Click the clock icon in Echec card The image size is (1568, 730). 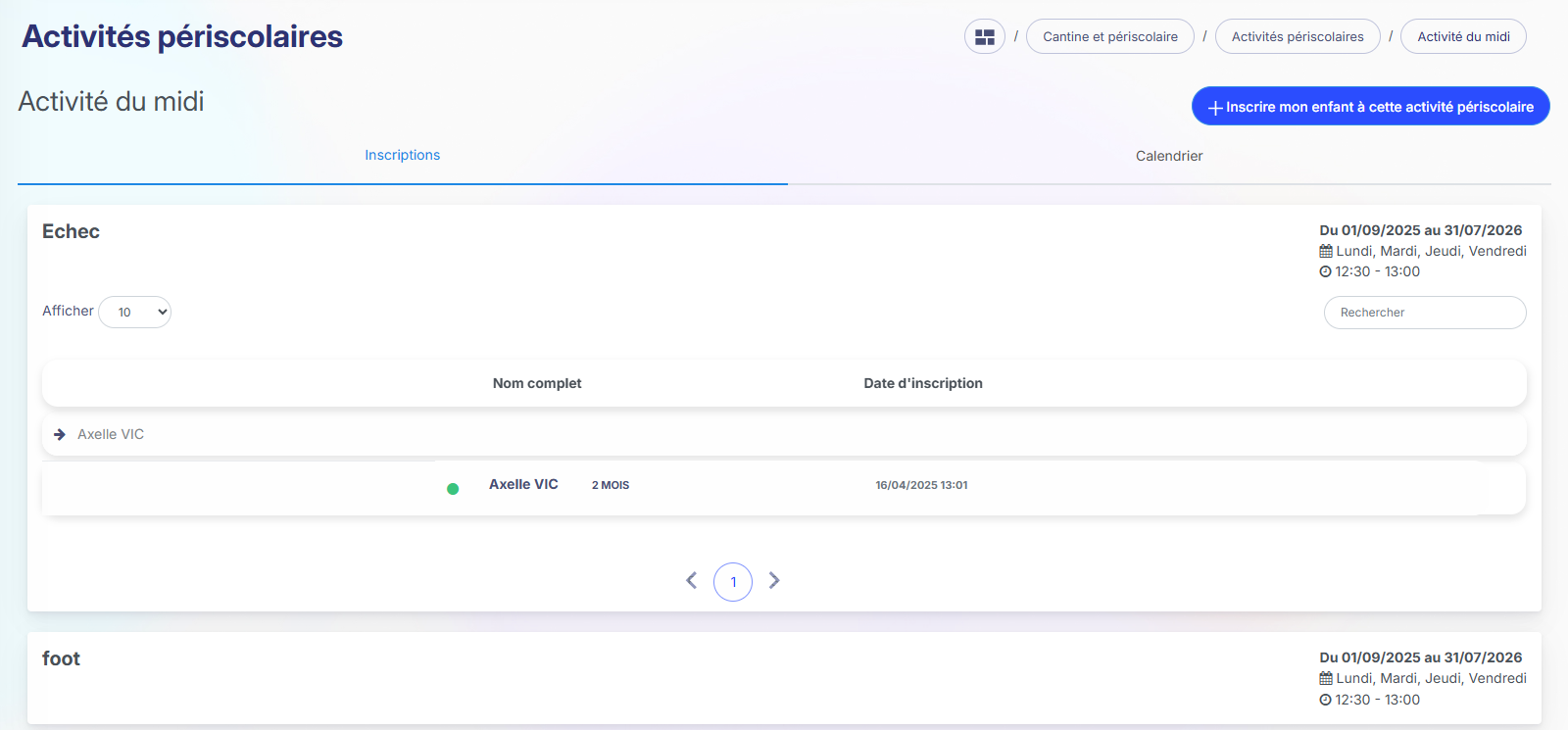pos(1325,272)
